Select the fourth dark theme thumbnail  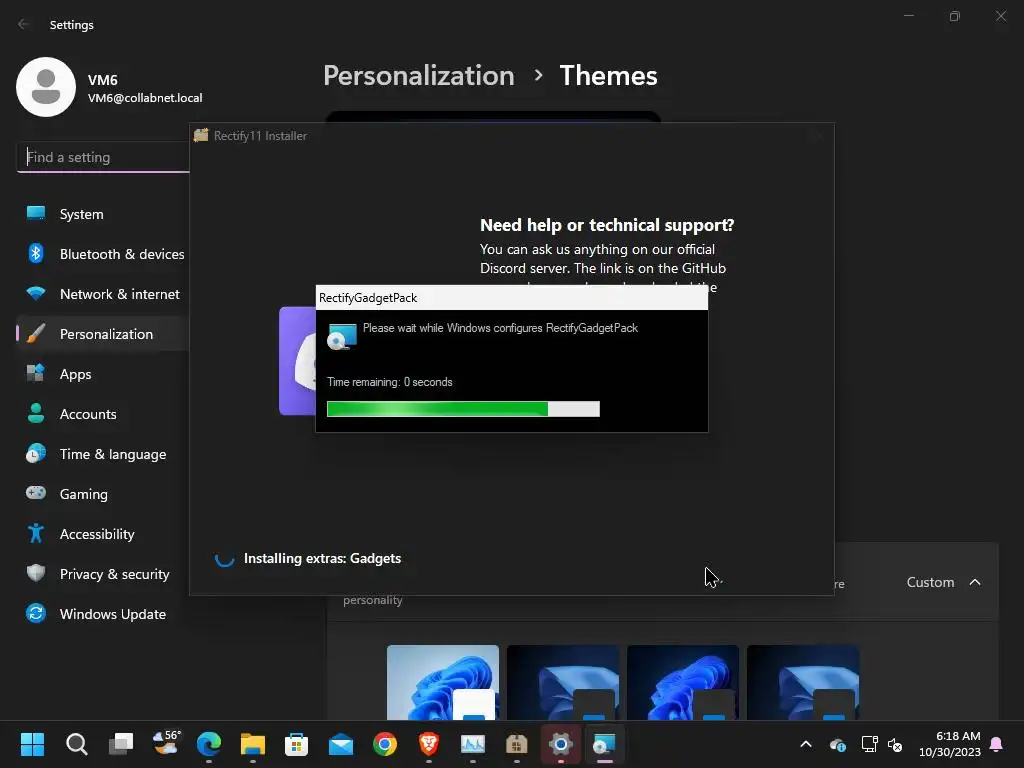[x=803, y=682]
